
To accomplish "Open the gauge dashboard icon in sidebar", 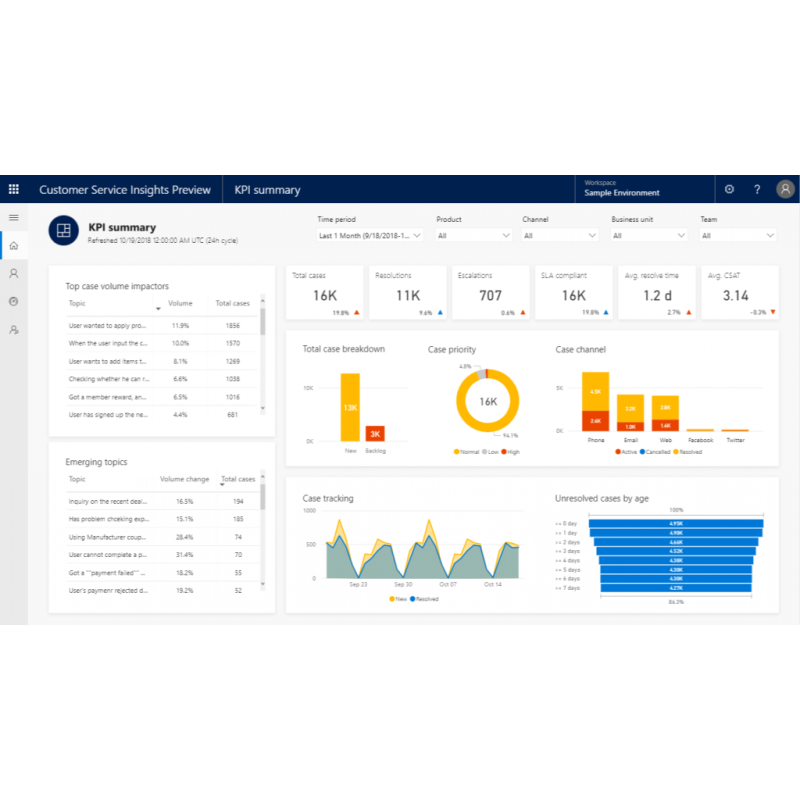I will 14,302.
